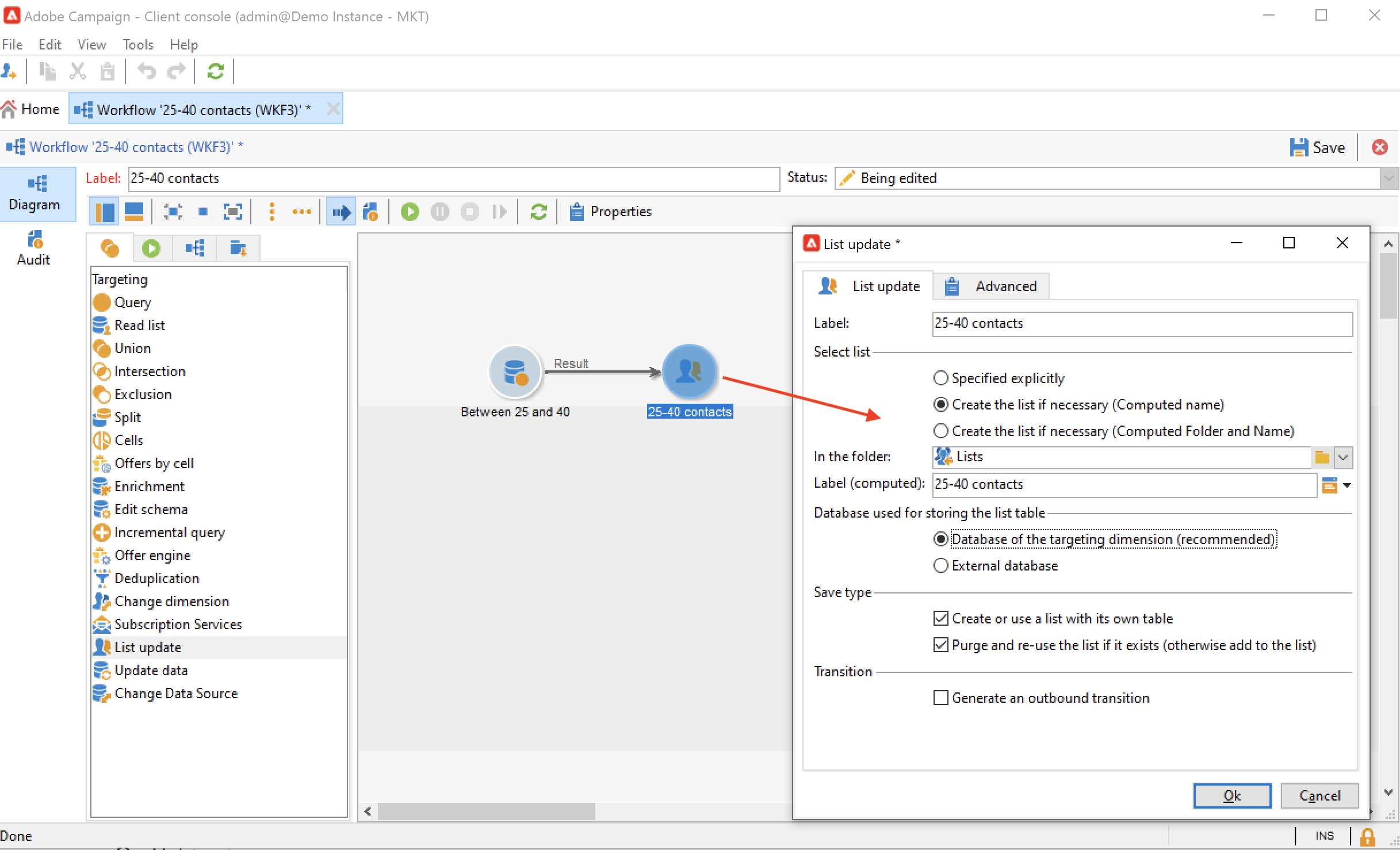The image size is (1400, 850).
Task: Open the Status dropdown arrow
Action: click(1389, 178)
